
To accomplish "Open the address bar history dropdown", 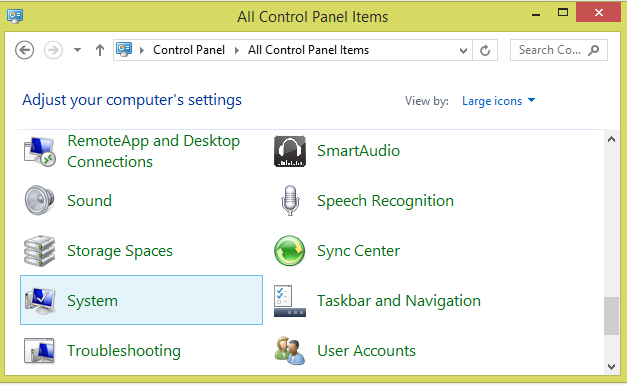I will 463,50.
